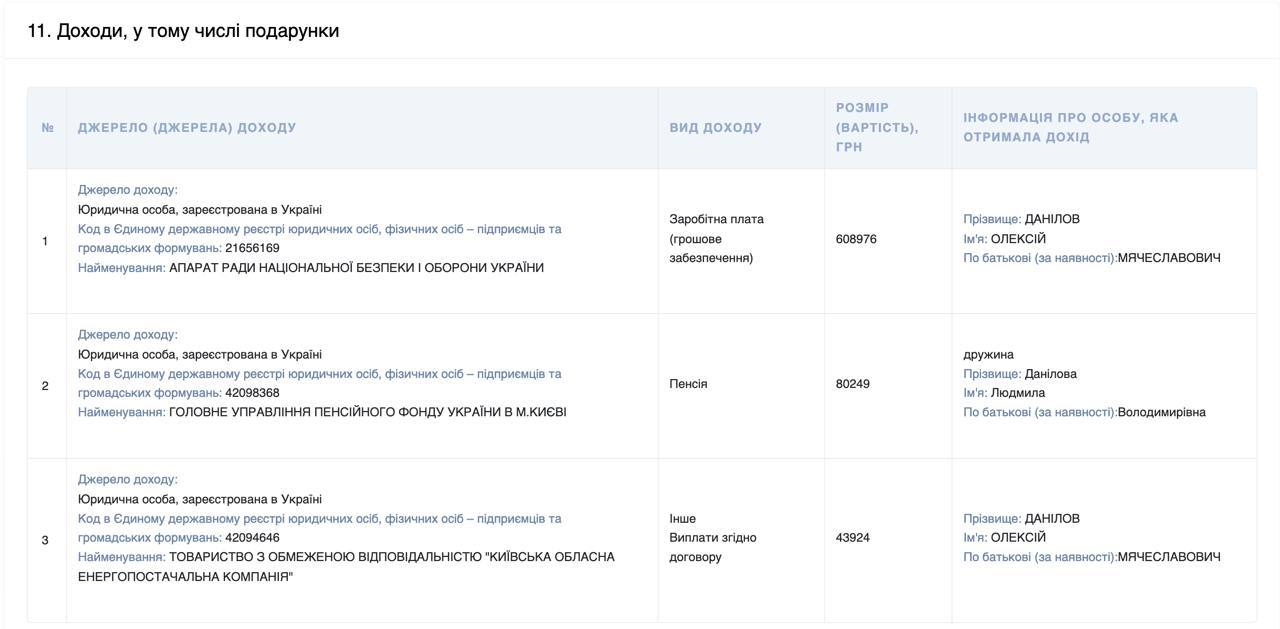This screenshot has width=1280, height=629.
Task: Click registry code 42098368
Action: click(x=252, y=393)
